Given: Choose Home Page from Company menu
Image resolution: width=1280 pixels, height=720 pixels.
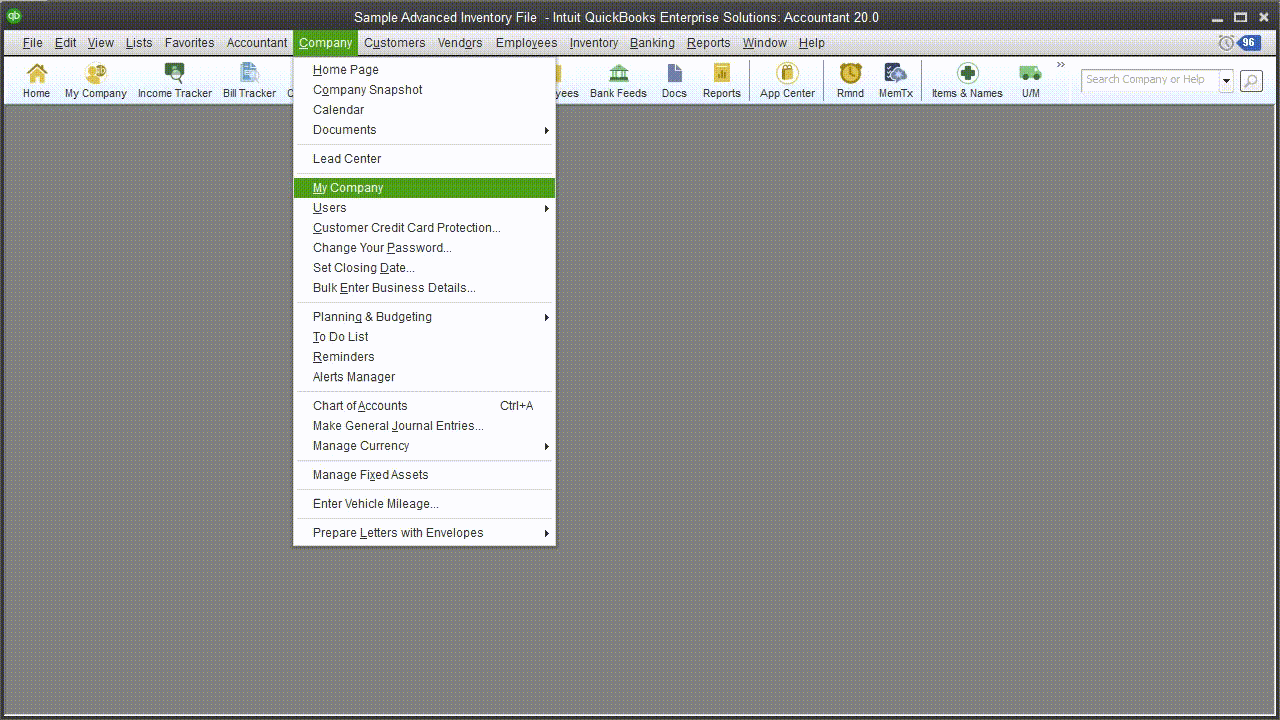Looking at the screenshot, I should 424,70.
